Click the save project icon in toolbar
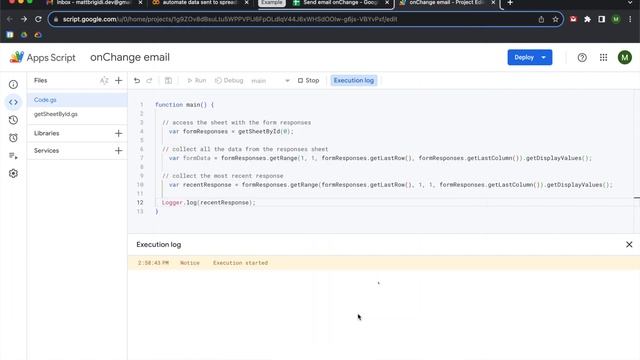Viewport: 640px width, 360px height. pos(168,80)
